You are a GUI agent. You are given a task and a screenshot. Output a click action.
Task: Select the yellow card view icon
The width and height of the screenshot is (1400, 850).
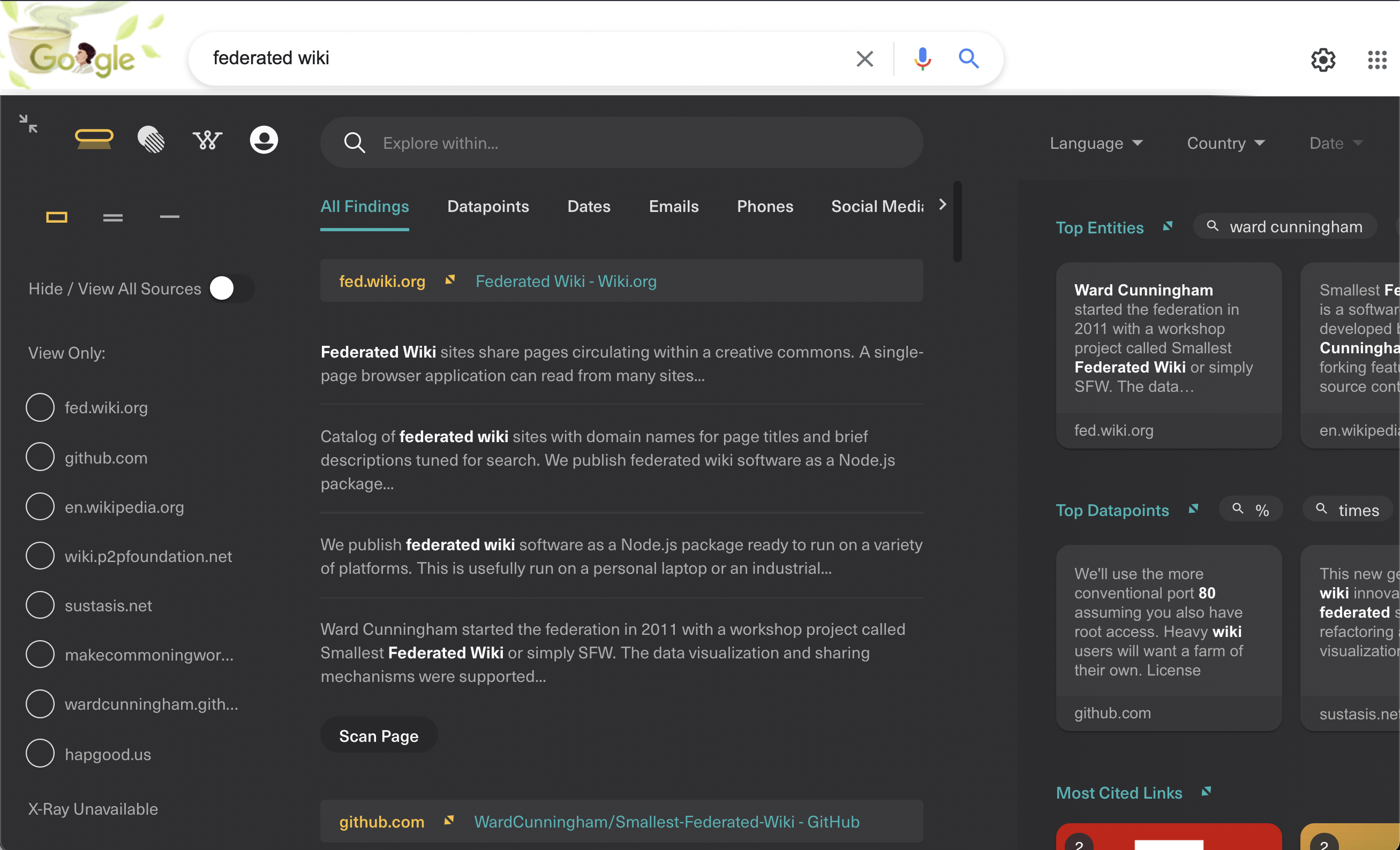[56, 217]
